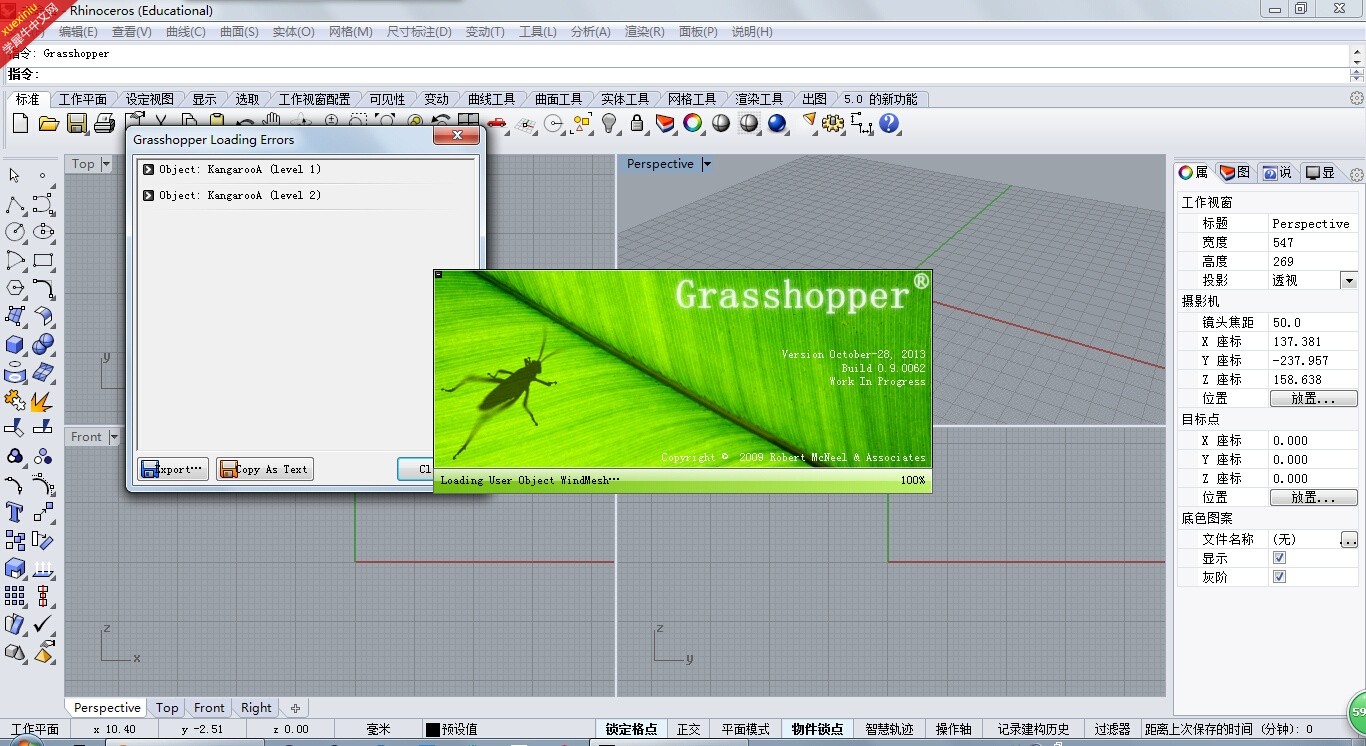
Task: Switch to the 曲线工具 toolbar tab
Action: (x=491, y=99)
